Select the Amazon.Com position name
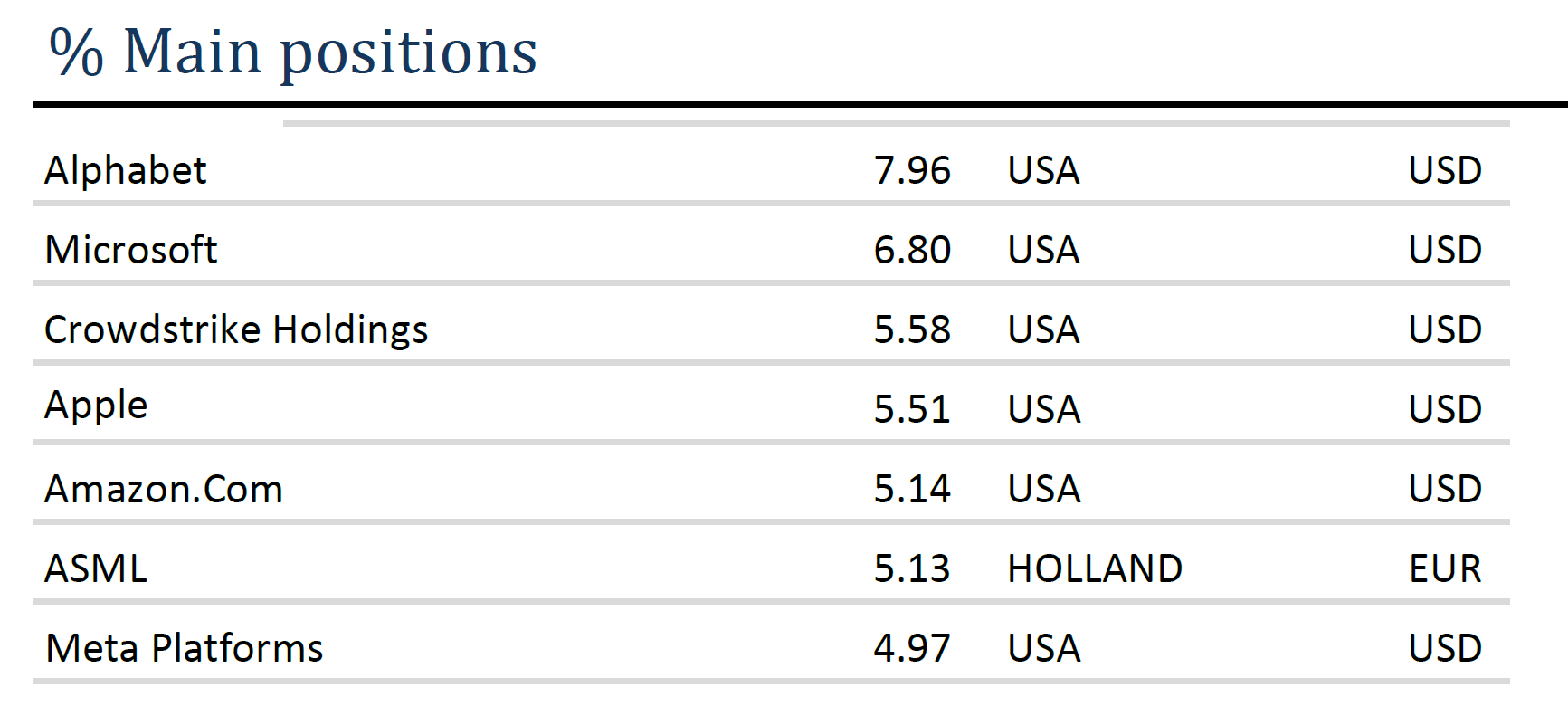 point(164,489)
